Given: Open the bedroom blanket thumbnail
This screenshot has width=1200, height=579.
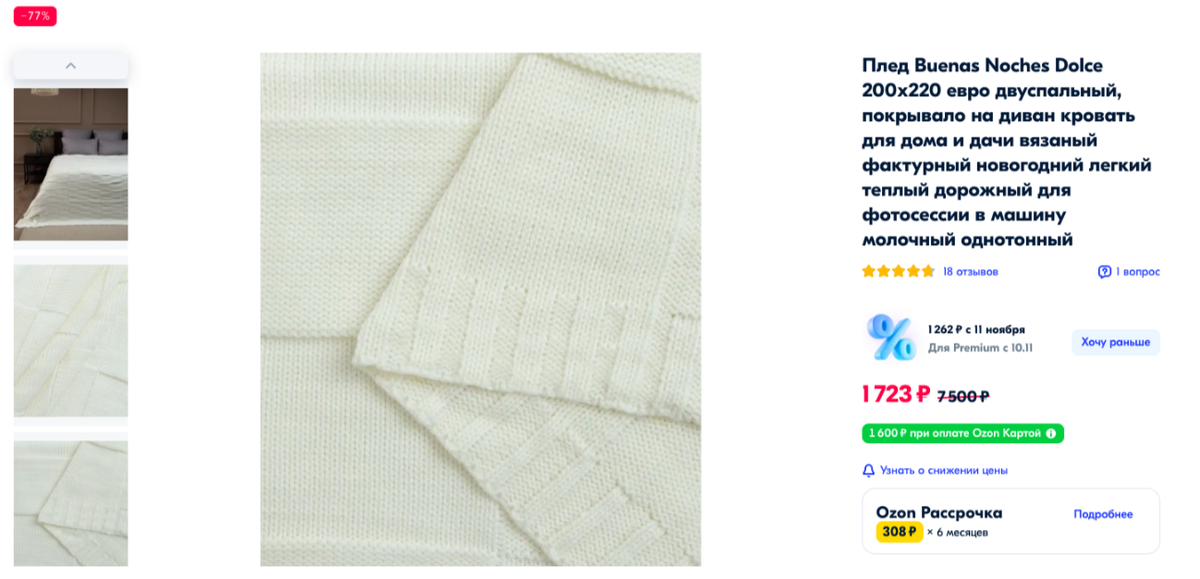Looking at the screenshot, I should (x=70, y=164).
